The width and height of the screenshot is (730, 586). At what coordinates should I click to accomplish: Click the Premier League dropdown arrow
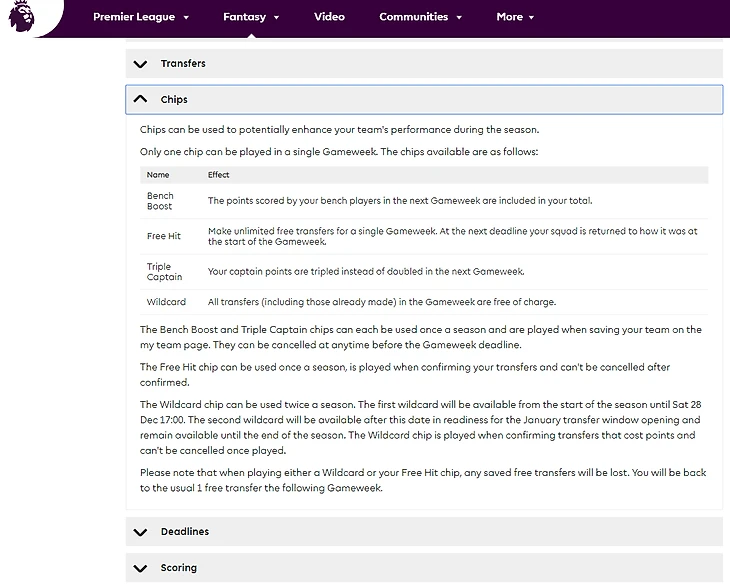185,18
